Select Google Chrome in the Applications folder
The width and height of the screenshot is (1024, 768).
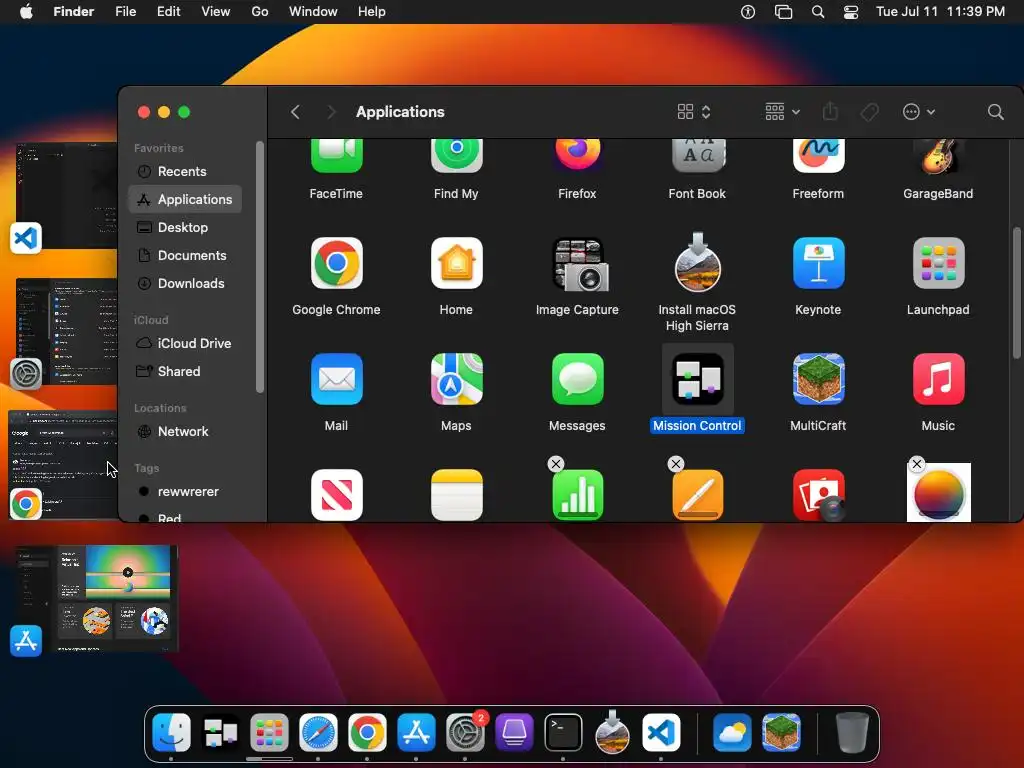tap(336, 263)
